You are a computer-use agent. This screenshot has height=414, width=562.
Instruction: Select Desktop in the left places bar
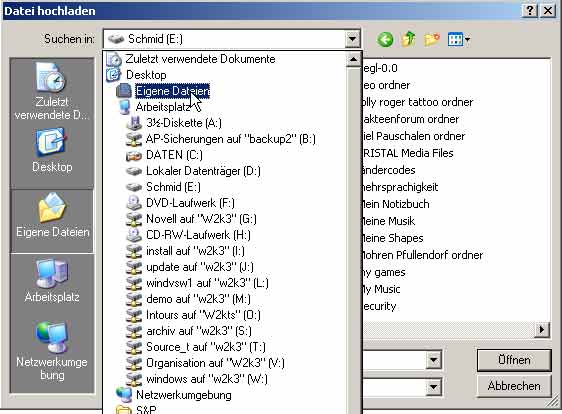tap(52, 152)
